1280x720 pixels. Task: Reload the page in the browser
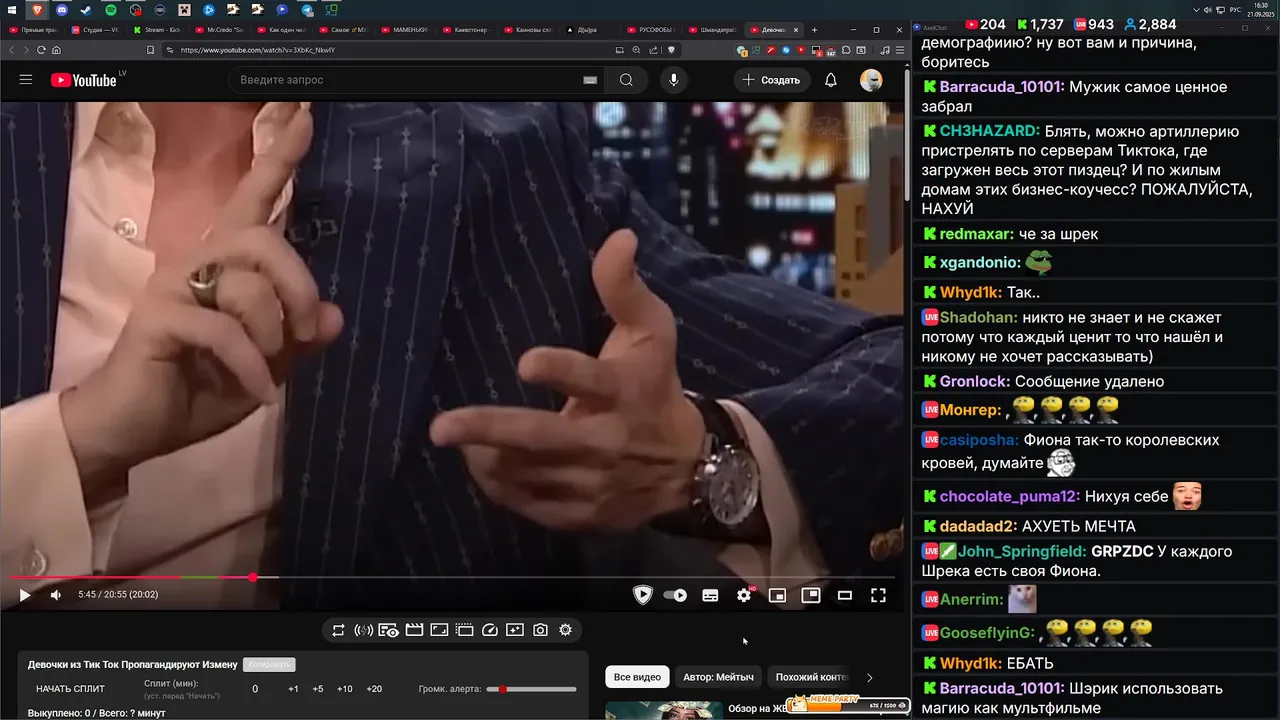(x=41, y=50)
